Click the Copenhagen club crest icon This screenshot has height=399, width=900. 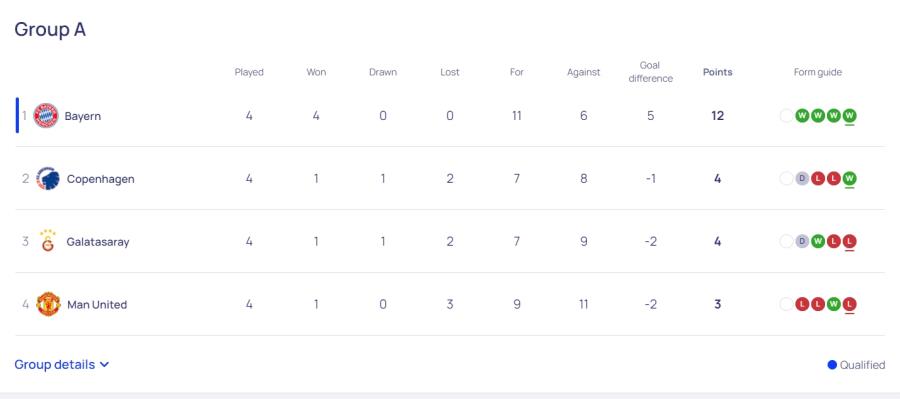pyautogui.click(x=48, y=179)
